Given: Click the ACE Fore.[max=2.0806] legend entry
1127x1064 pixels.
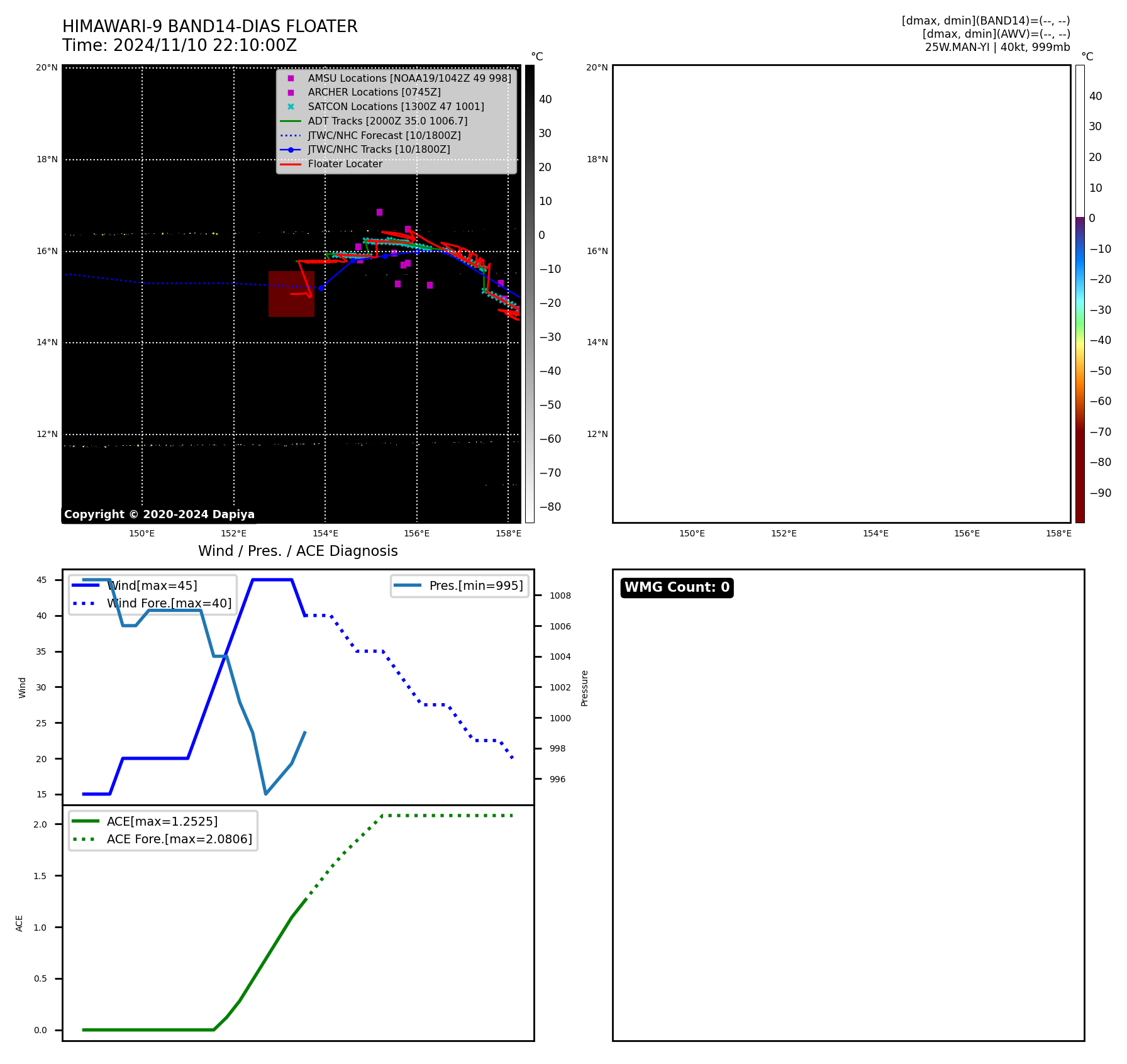Looking at the screenshot, I should [x=179, y=839].
